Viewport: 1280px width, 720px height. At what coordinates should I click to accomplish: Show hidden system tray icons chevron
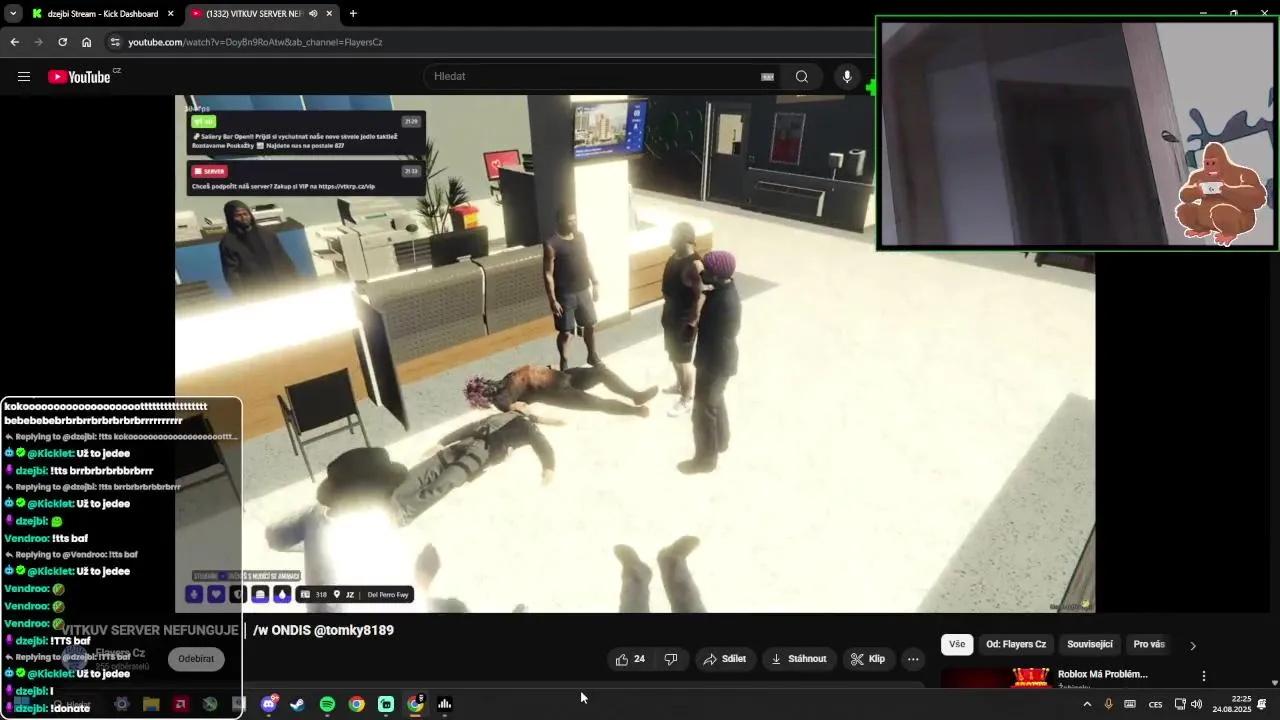[x=1087, y=704]
